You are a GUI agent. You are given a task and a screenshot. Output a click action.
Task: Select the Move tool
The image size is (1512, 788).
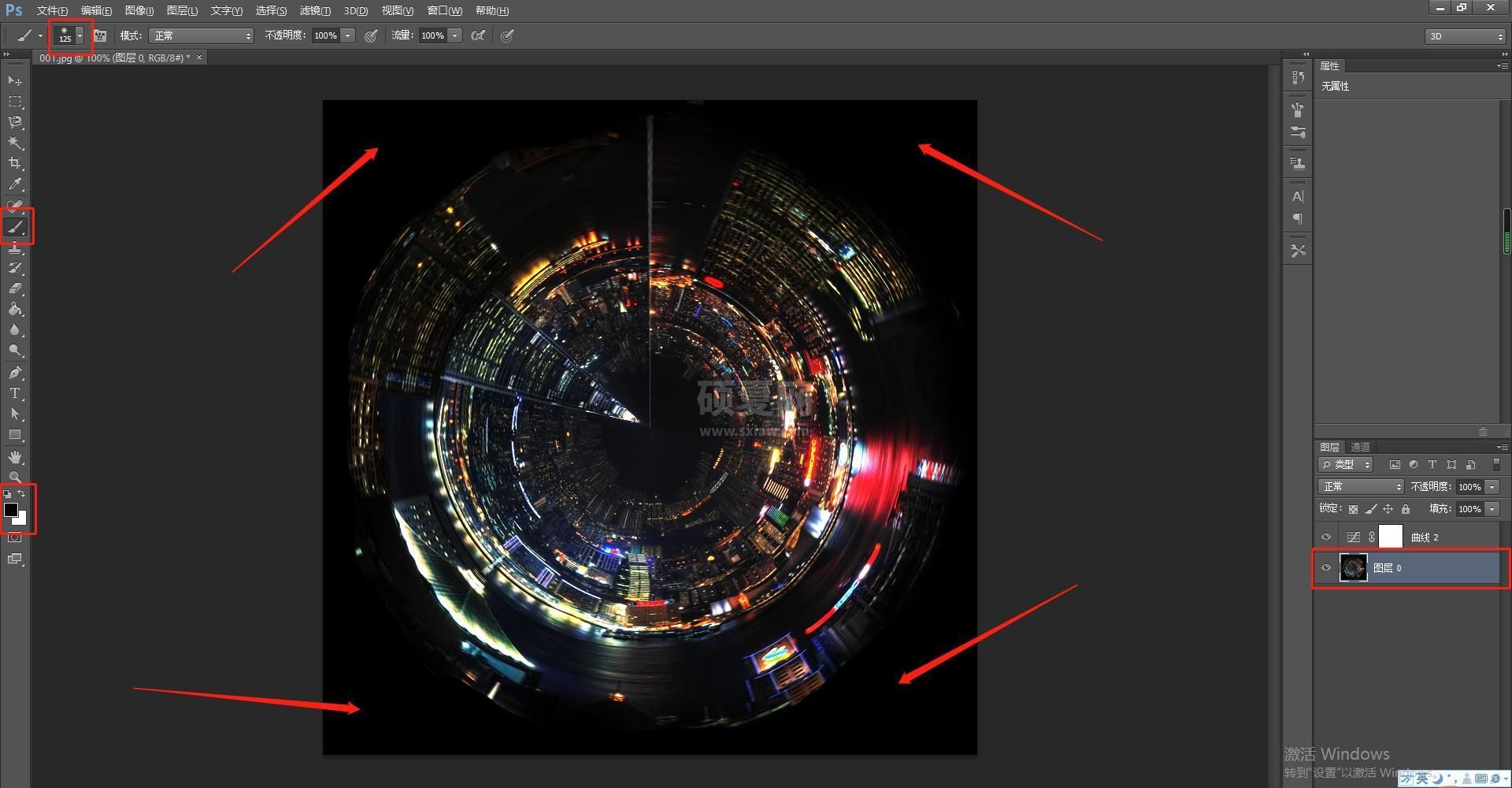15,81
